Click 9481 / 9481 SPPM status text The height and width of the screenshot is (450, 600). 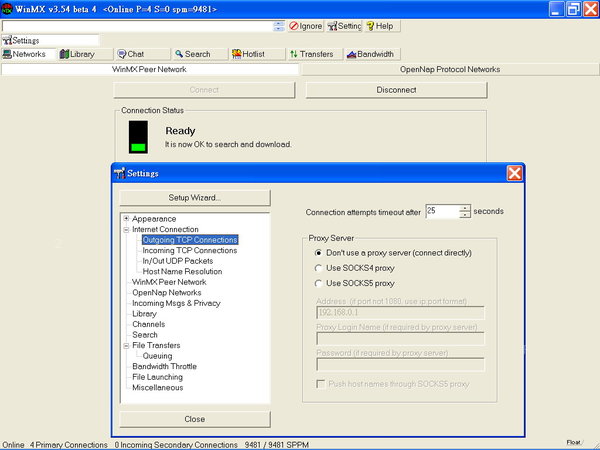[x=277, y=445]
